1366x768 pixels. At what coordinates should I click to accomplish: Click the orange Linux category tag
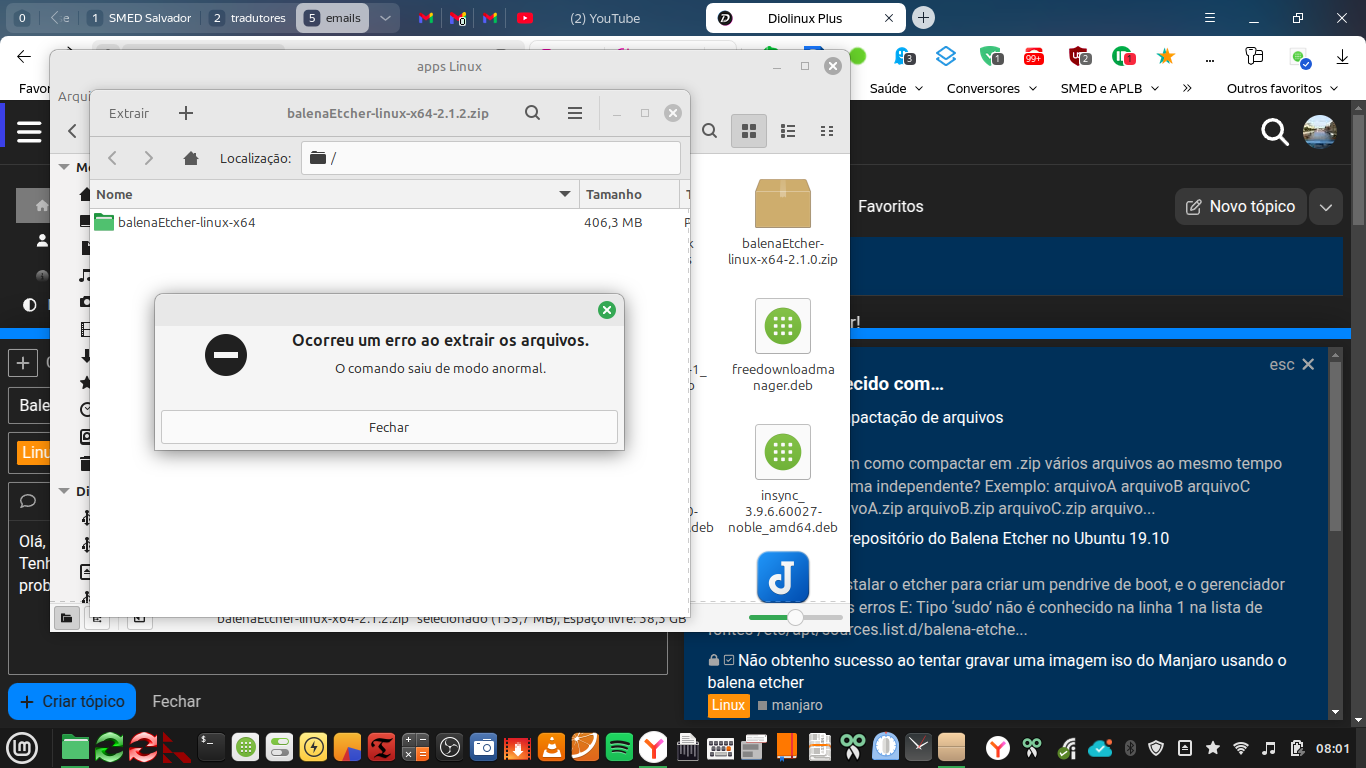point(728,705)
